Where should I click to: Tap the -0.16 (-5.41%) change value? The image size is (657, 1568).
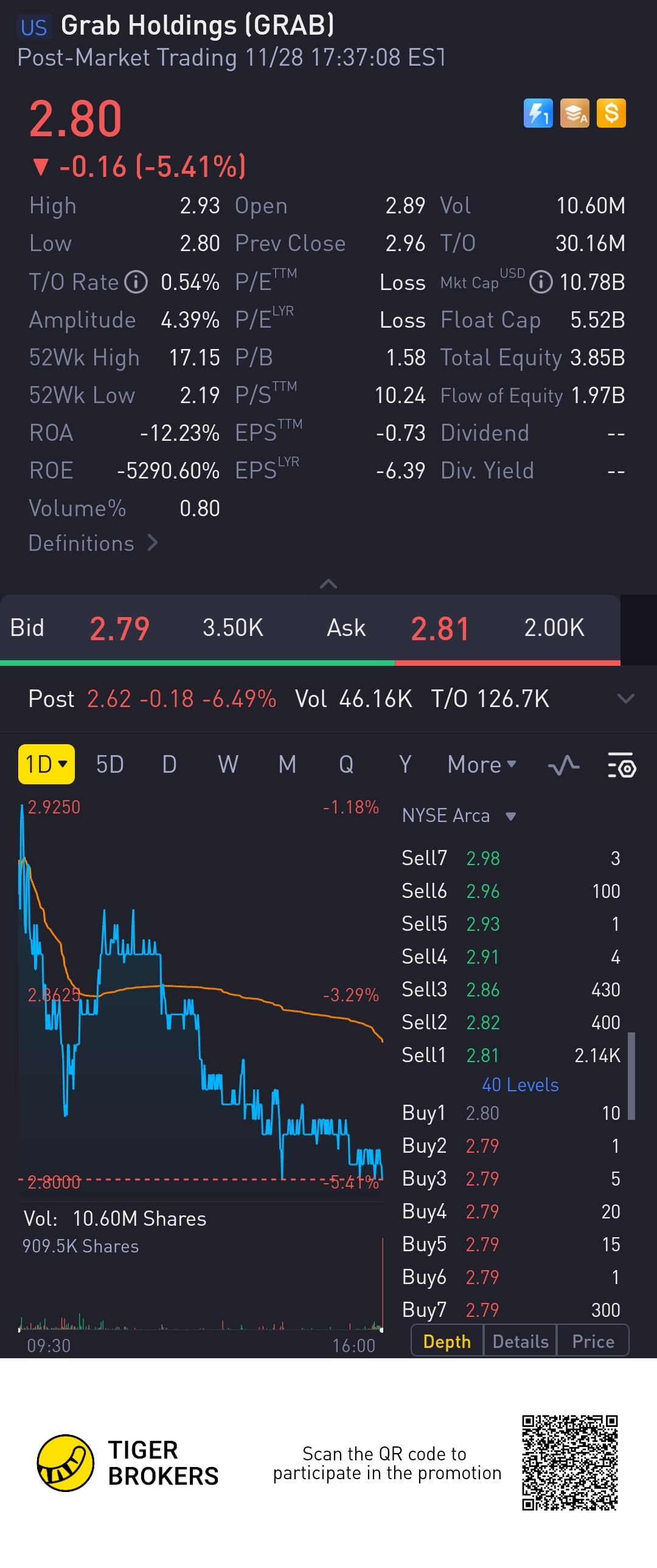coord(153,166)
